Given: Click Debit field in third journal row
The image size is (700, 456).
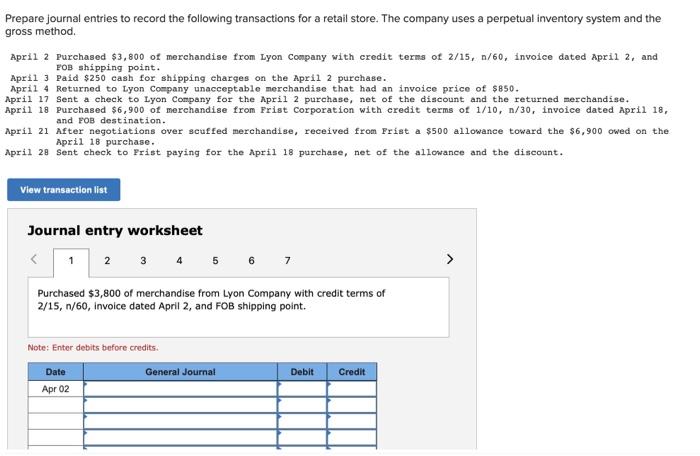Looking at the screenshot, I should point(302,421).
